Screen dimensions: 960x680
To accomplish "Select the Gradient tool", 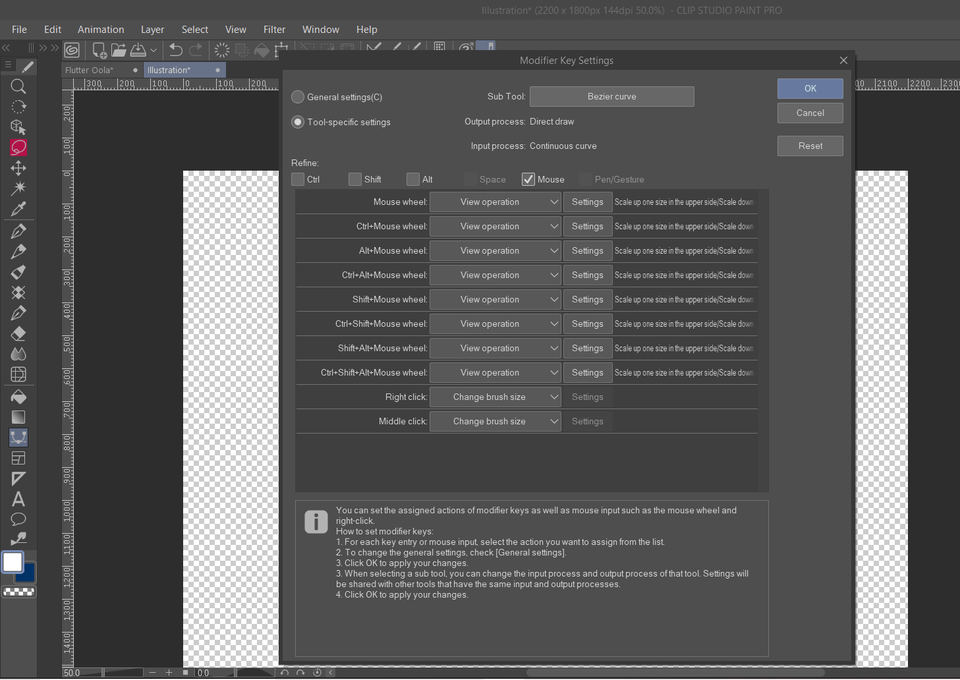I will tap(18, 417).
